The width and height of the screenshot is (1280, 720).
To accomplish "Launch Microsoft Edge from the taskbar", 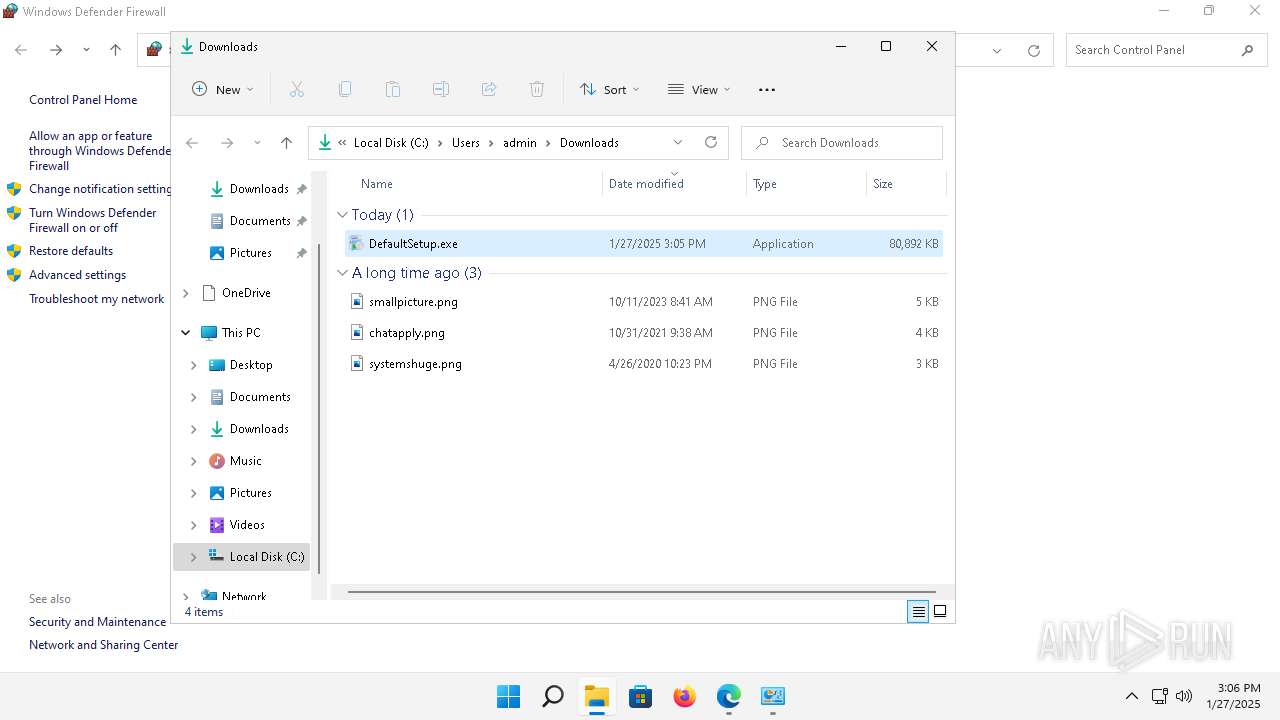I will [x=729, y=696].
